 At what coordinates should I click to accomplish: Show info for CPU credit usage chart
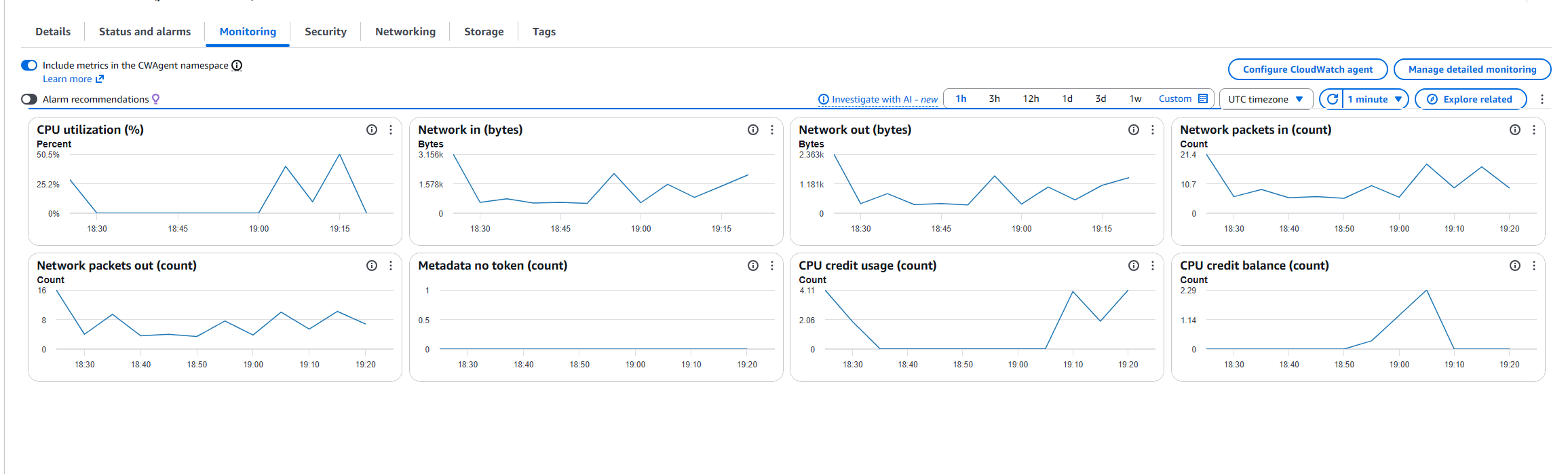(1134, 266)
